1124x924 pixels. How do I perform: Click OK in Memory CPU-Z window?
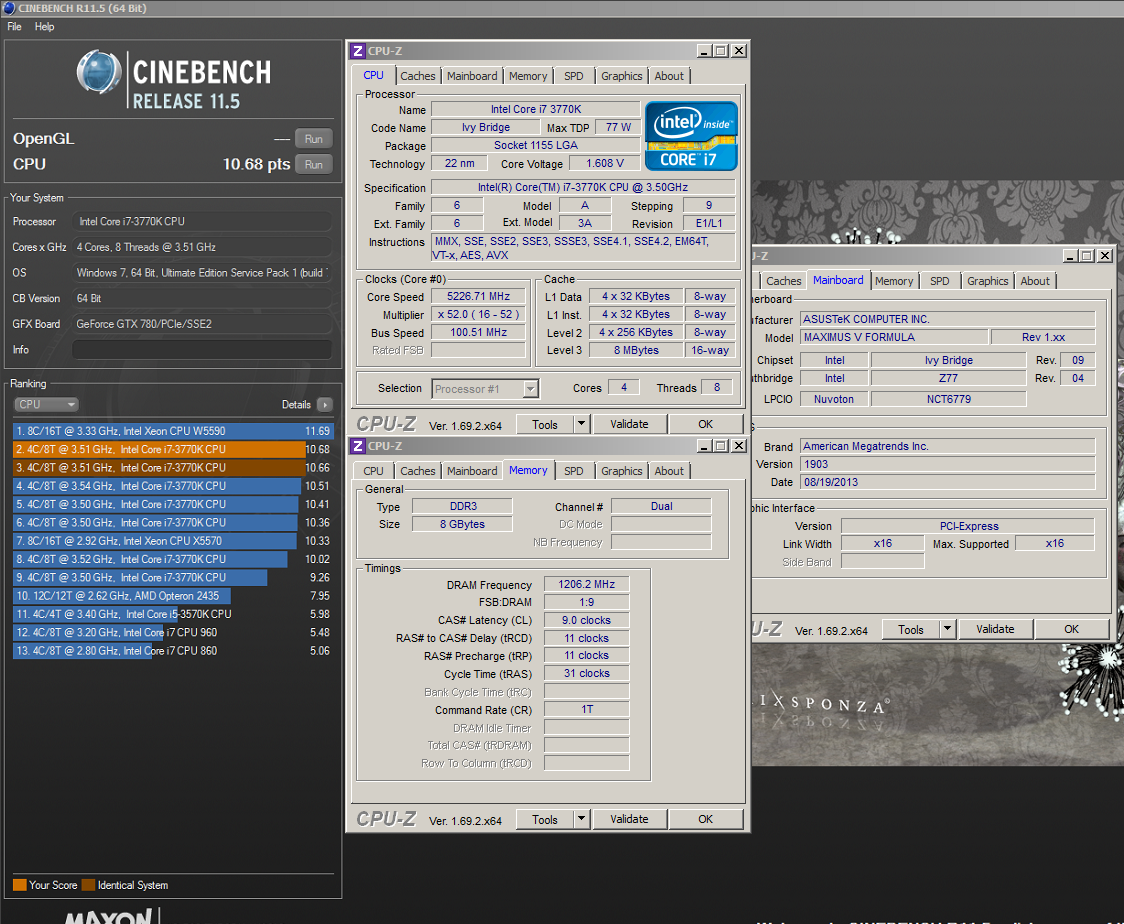pos(705,819)
